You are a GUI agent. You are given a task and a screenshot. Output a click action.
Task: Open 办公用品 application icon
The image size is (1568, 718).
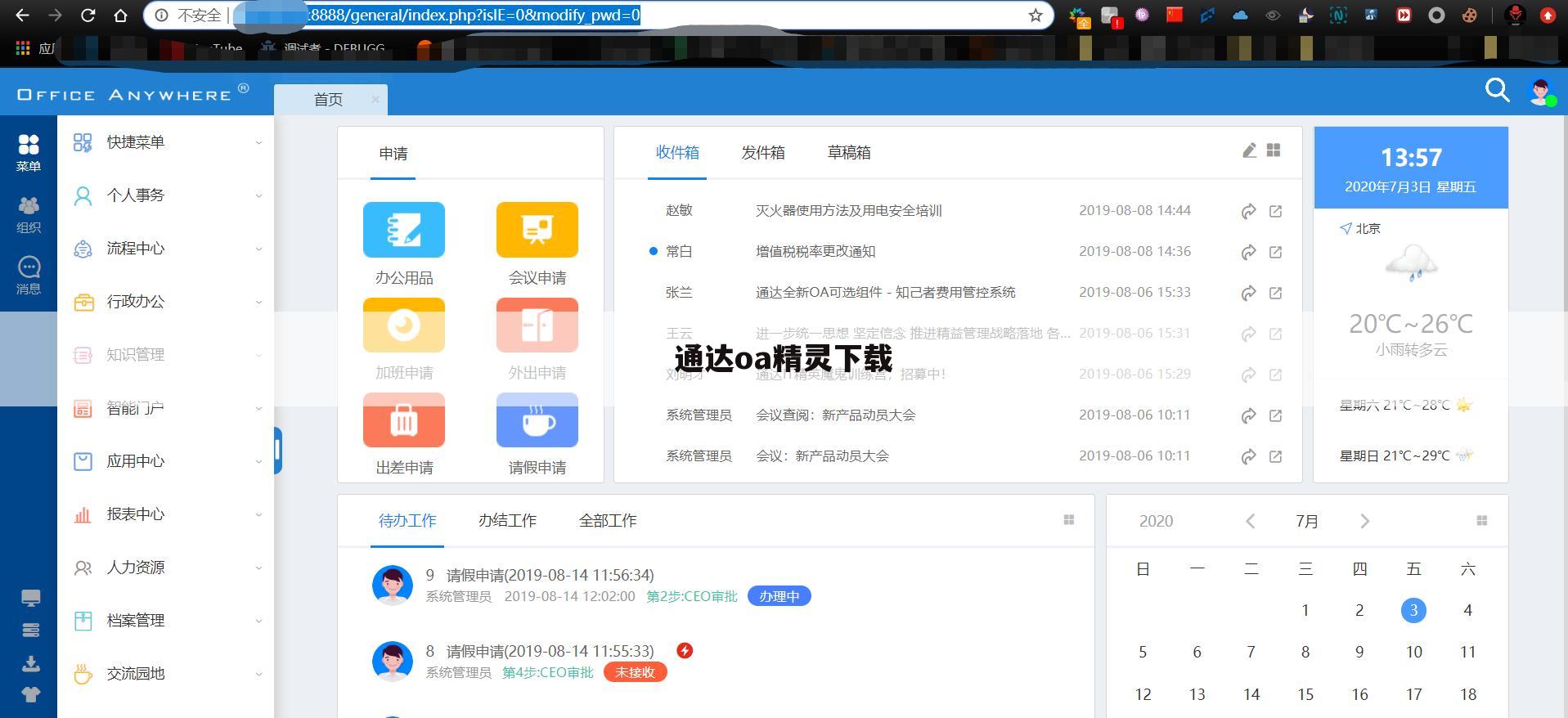404,230
